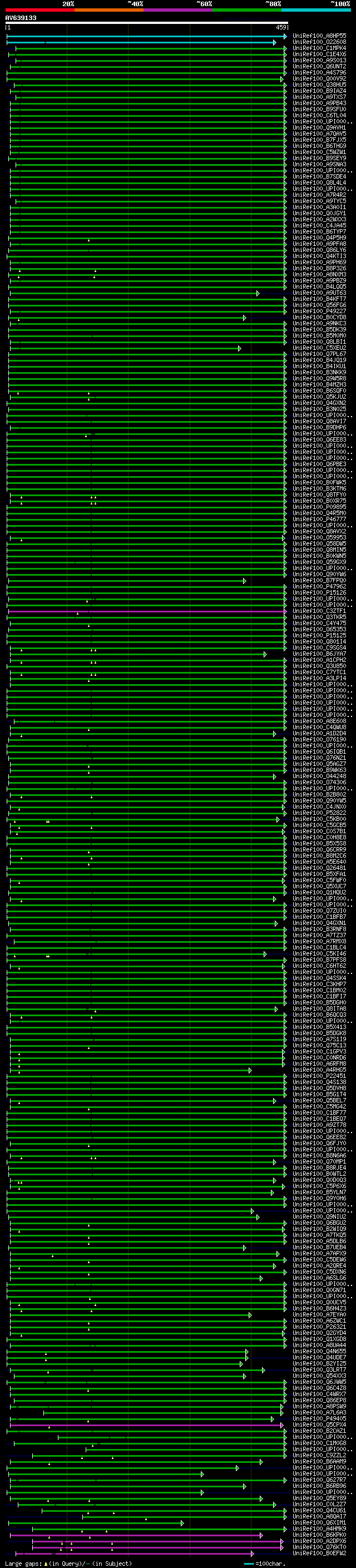Viewport: 356px width, 1568px height.
Task: Click the UniRef100_A9PB43 label
Action: 319,103
